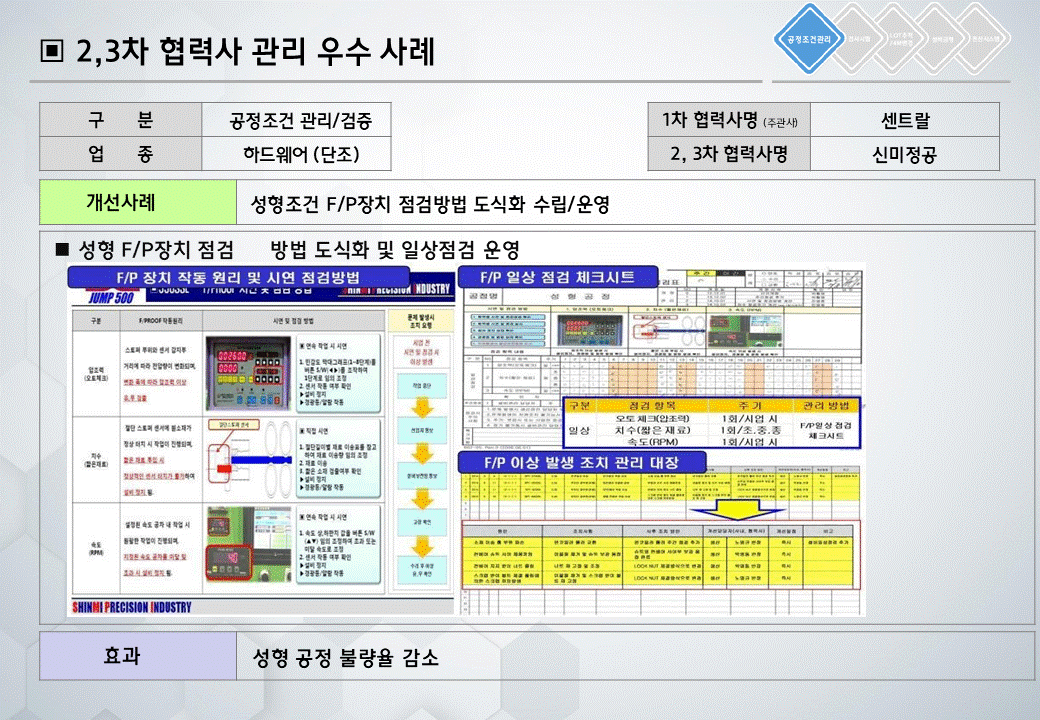
Task: Click the large yellow down arrow in the 조치 관리 대장
Action: tap(736, 509)
